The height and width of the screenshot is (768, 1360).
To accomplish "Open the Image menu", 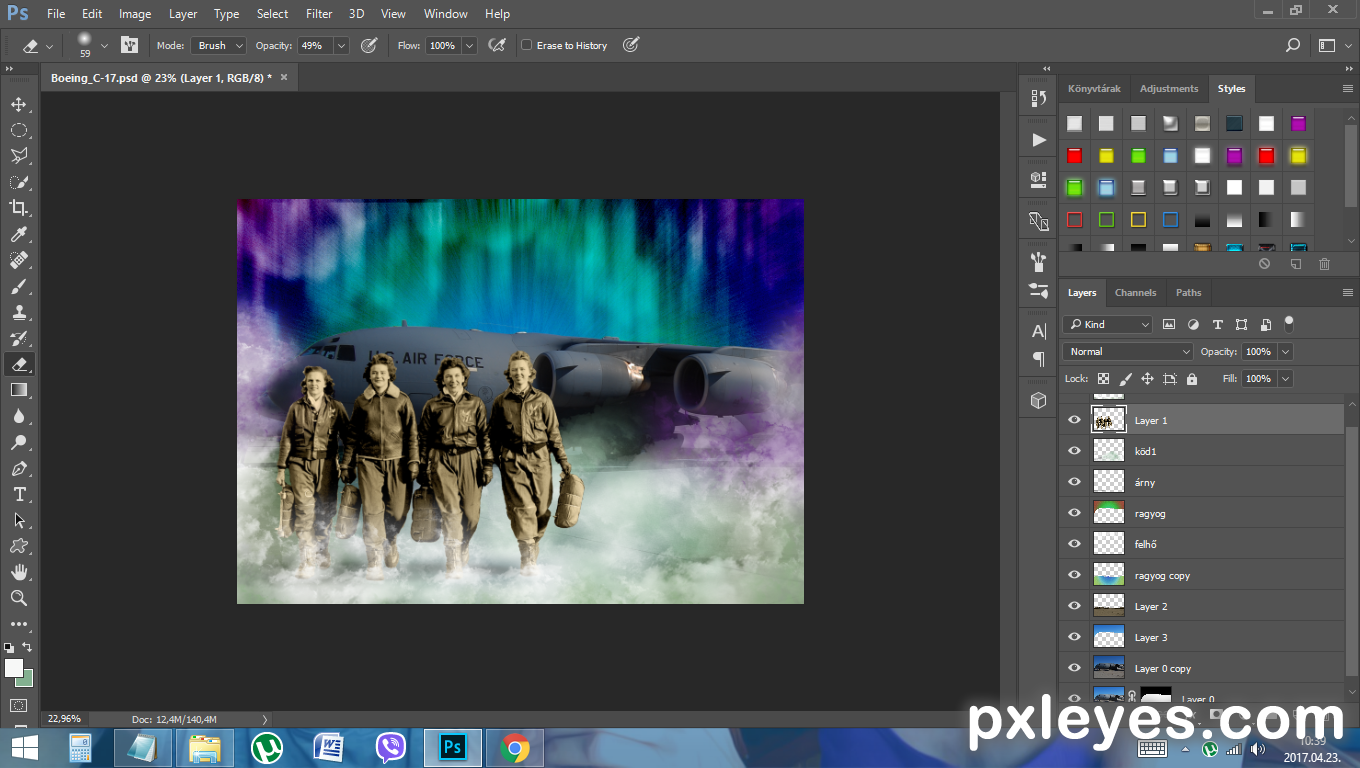I will [x=135, y=14].
